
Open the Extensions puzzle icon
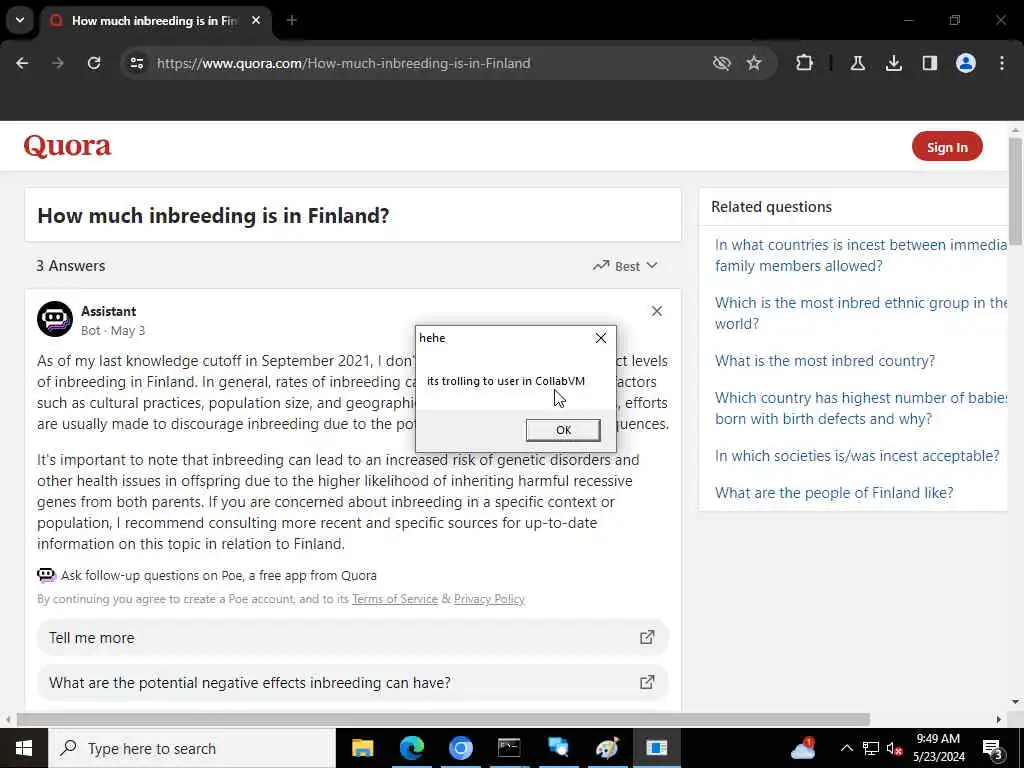click(805, 63)
